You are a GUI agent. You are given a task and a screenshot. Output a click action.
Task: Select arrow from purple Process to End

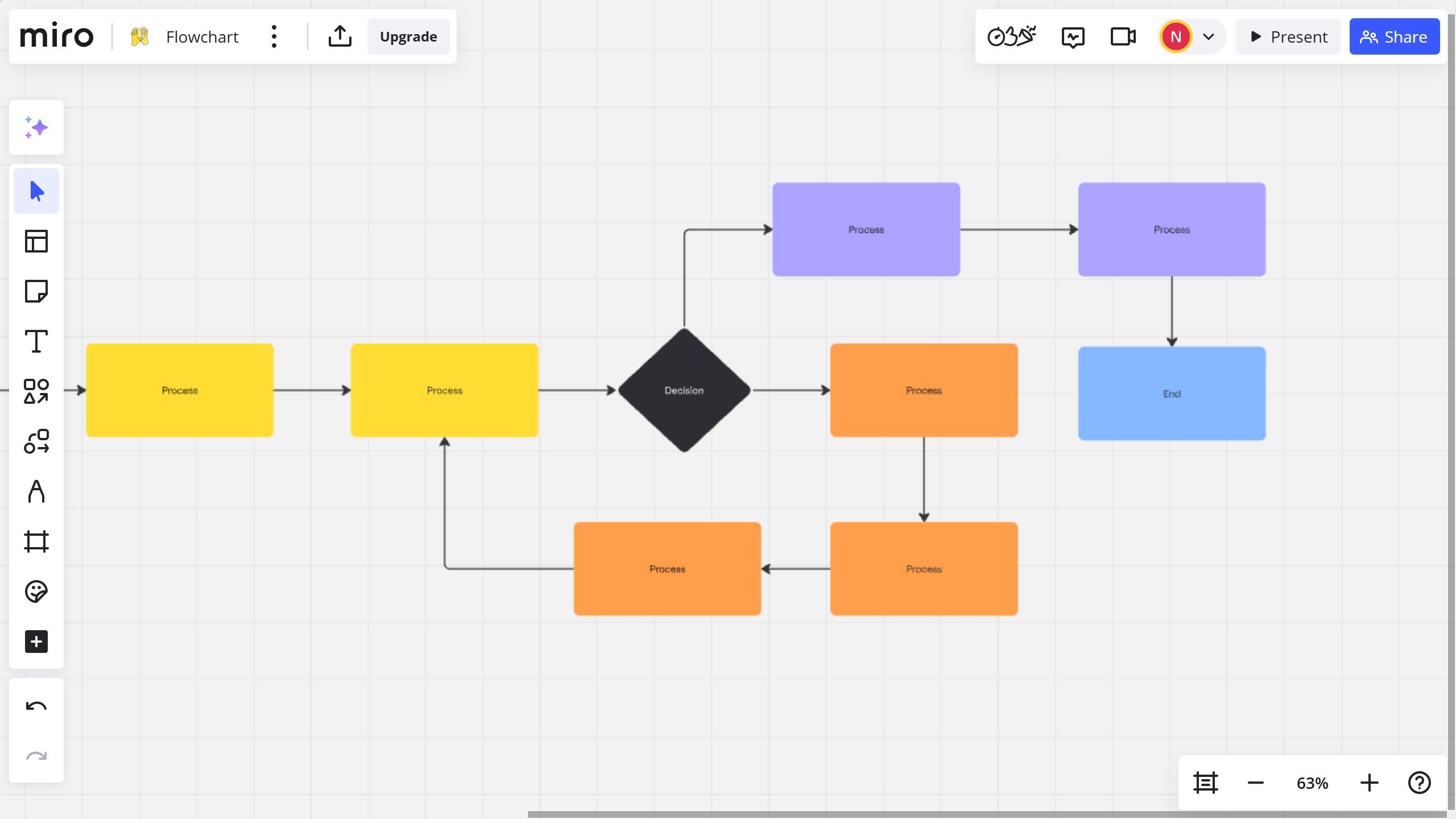(1172, 312)
